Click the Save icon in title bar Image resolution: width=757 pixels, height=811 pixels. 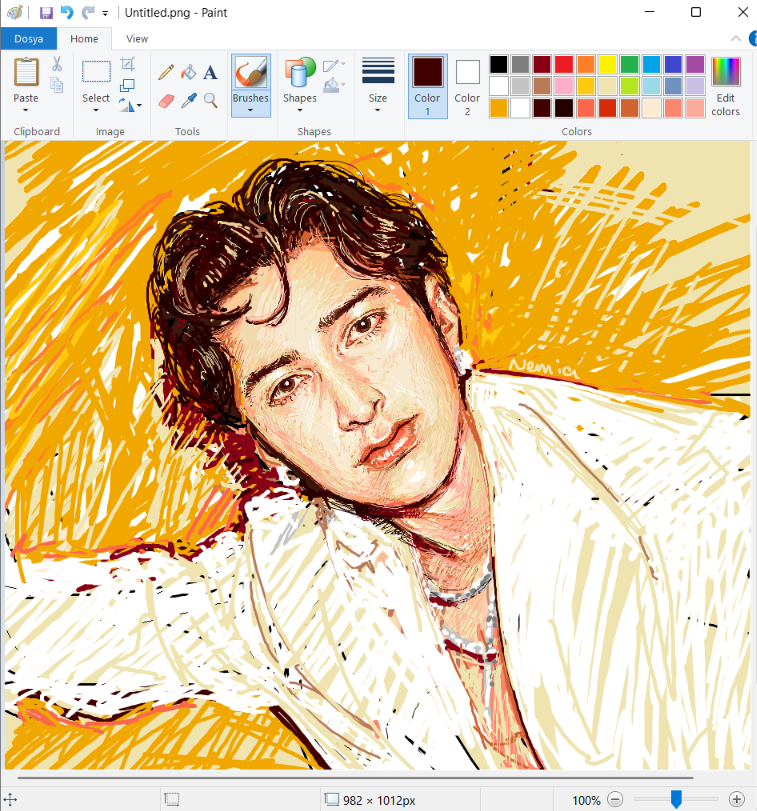[x=47, y=12]
